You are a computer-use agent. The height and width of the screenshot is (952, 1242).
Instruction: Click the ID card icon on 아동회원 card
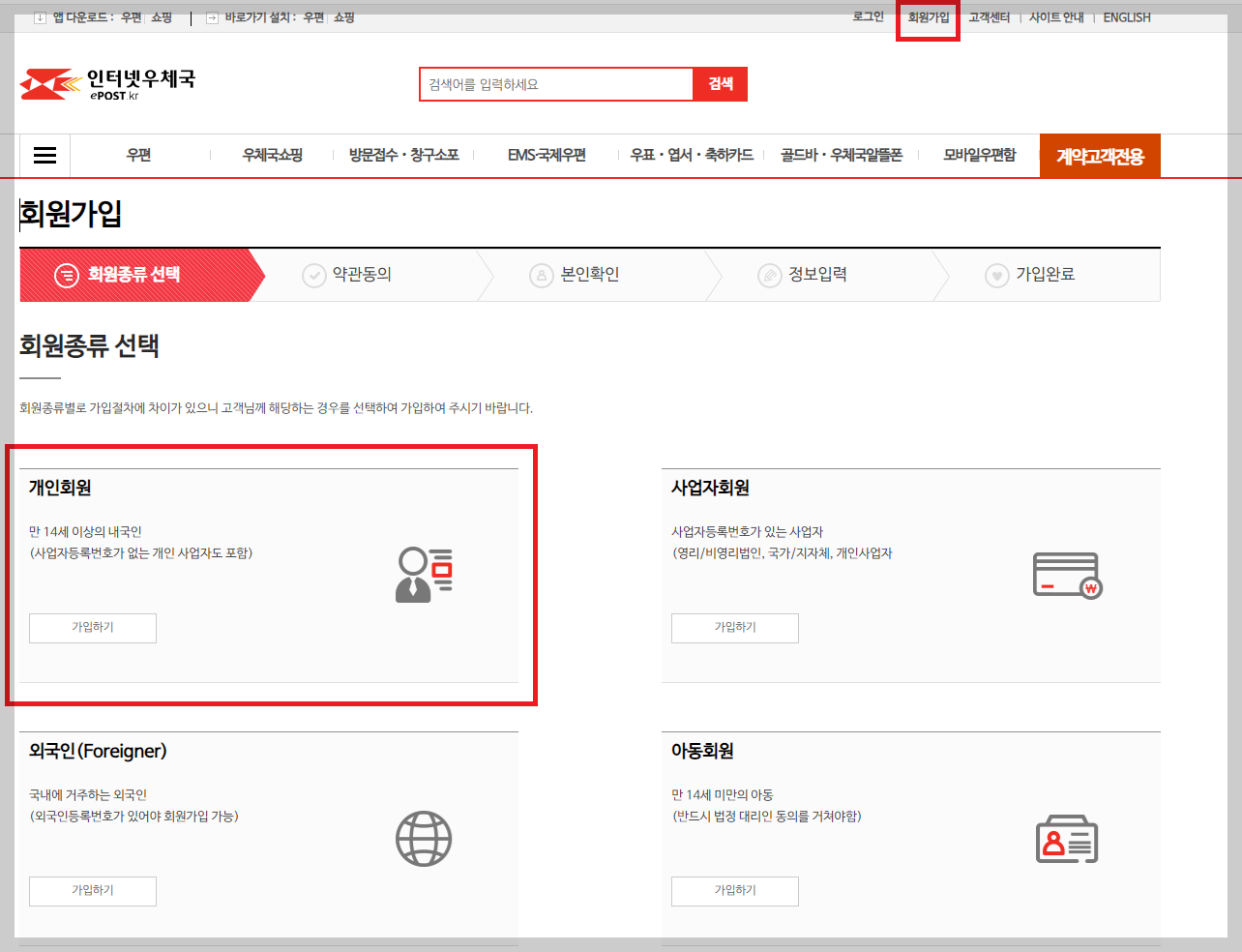click(1066, 838)
